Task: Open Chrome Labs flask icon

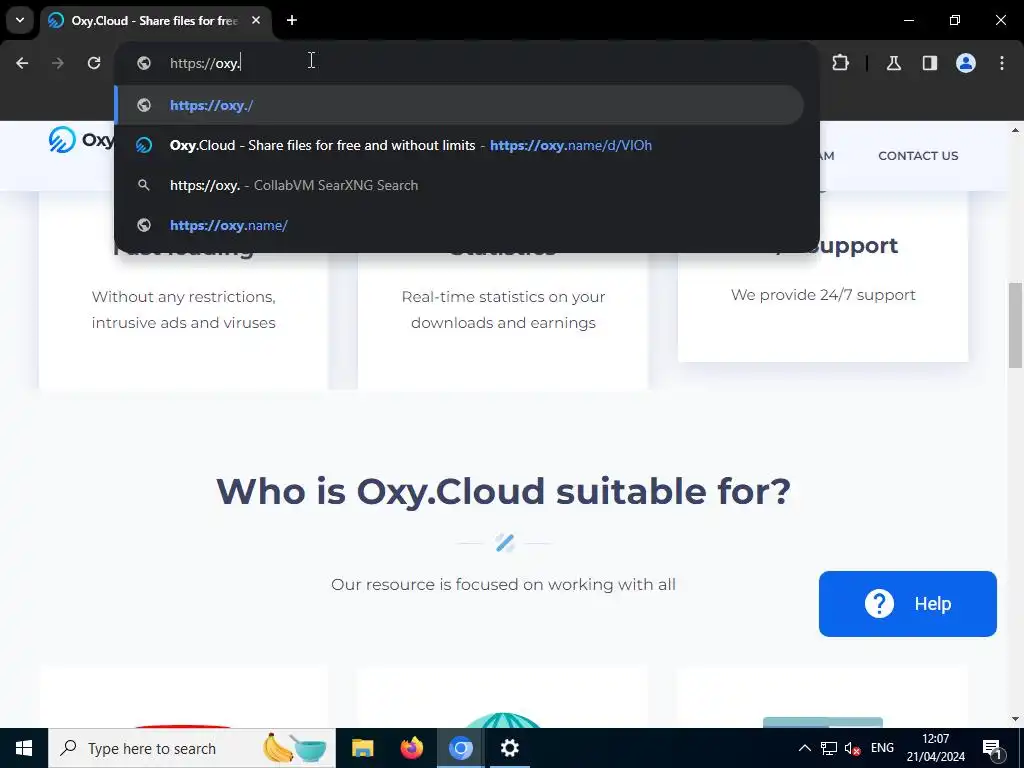Action: click(x=894, y=63)
